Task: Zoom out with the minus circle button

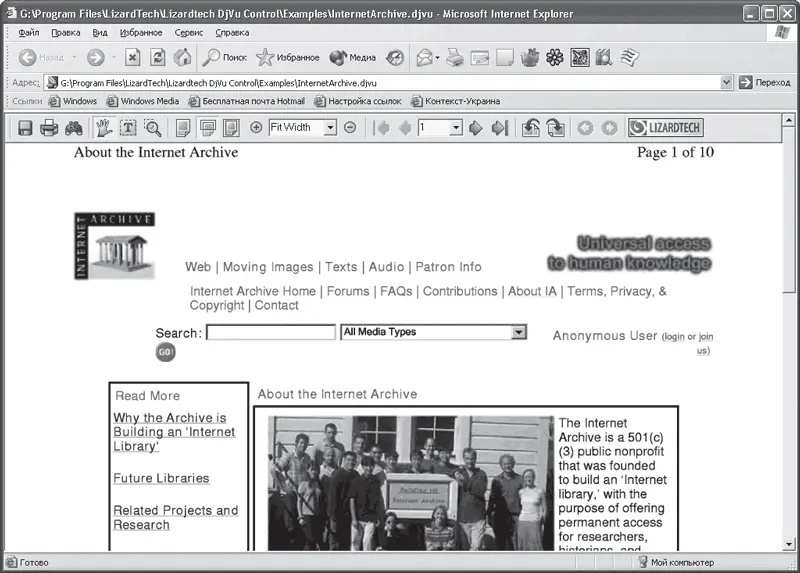Action: point(350,127)
